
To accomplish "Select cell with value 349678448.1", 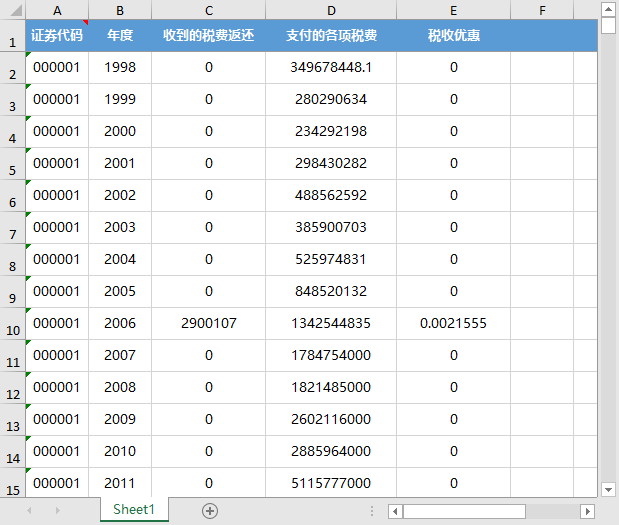I will pos(331,67).
